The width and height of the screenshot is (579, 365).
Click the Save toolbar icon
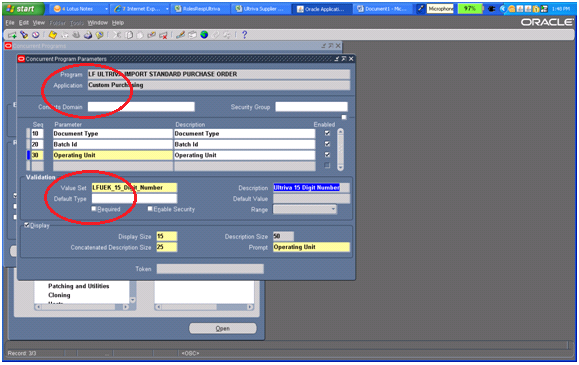pos(53,35)
